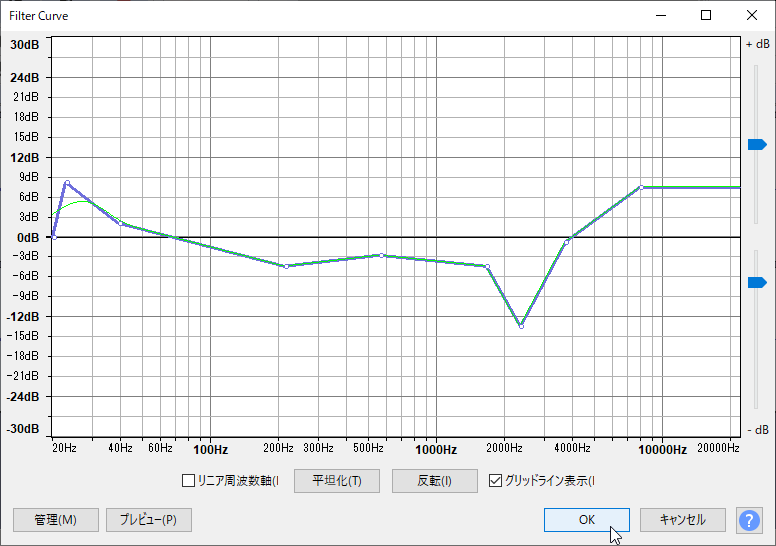This screenshot has width=776, height=546.
Task: Close the Filter Curve dialog
Action: coord(752,15)
